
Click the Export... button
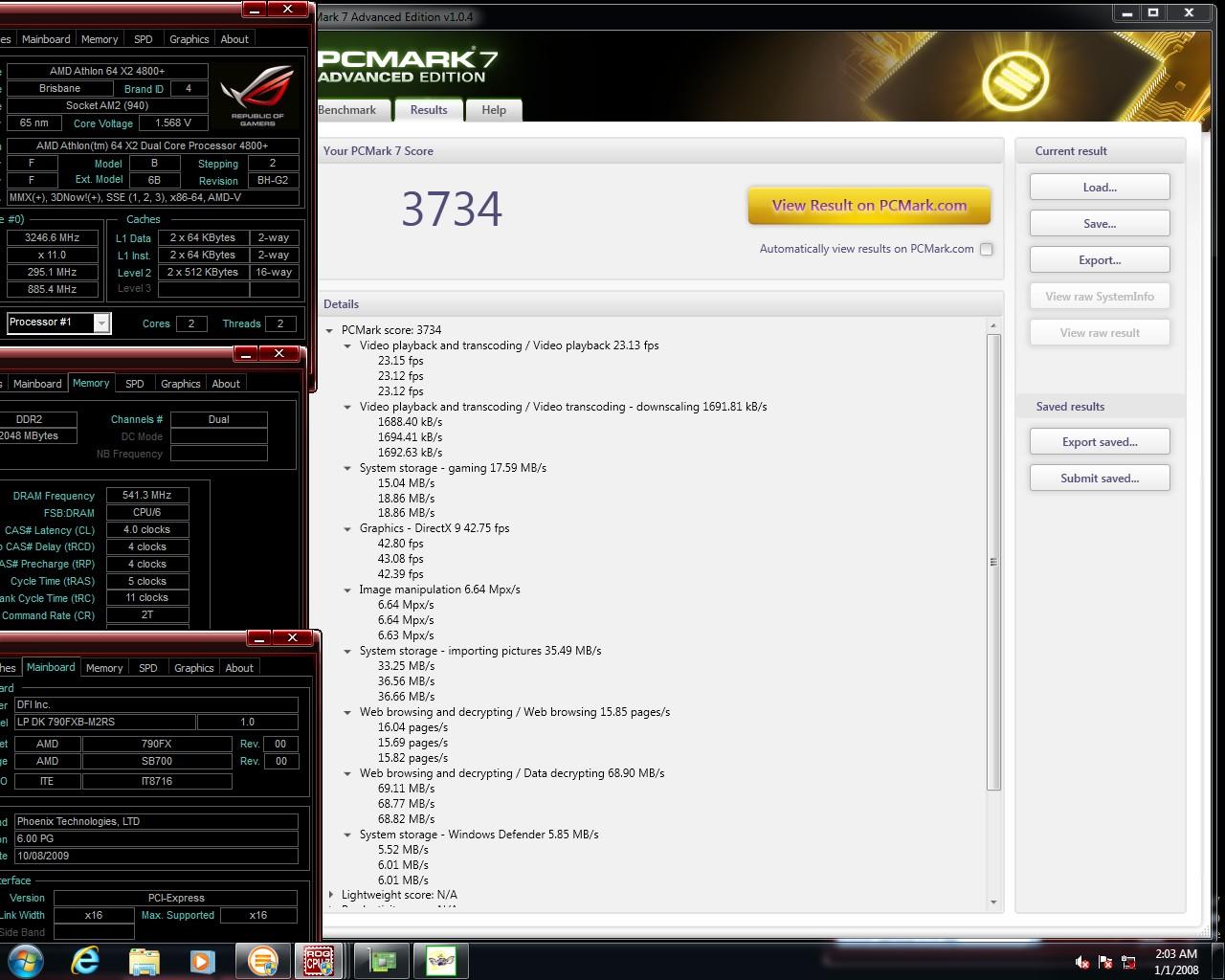coord(1100,260)
